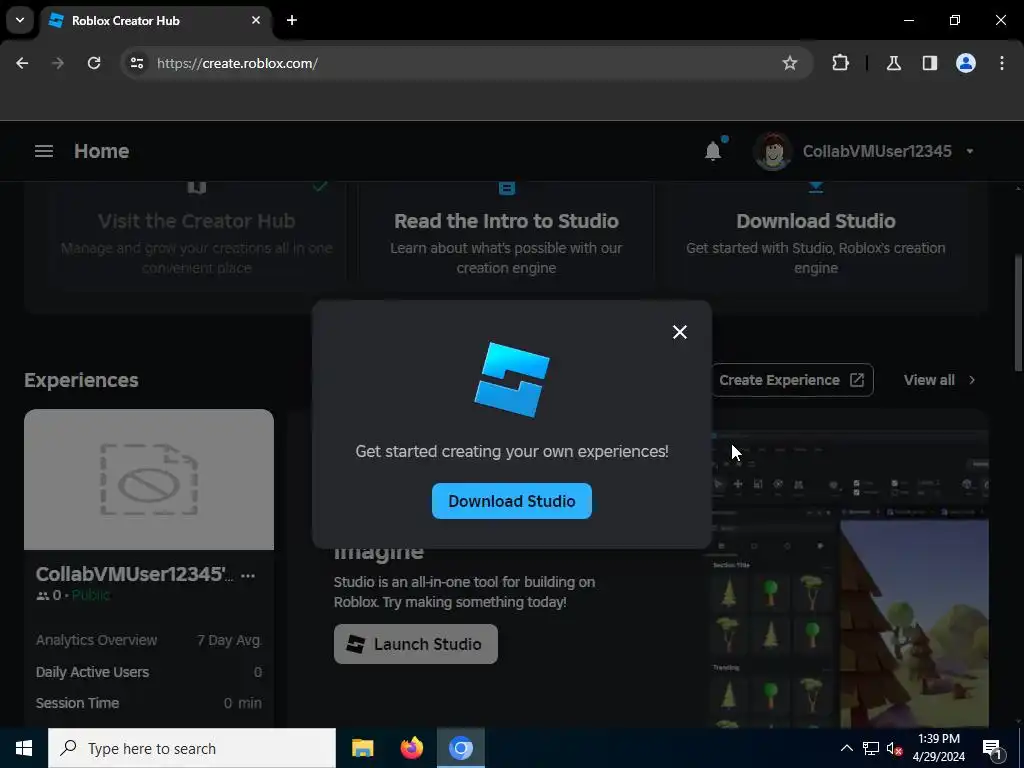Close the Roblox Creator Hub tab
1024x768 pixels.
click(x=256, y=20)
